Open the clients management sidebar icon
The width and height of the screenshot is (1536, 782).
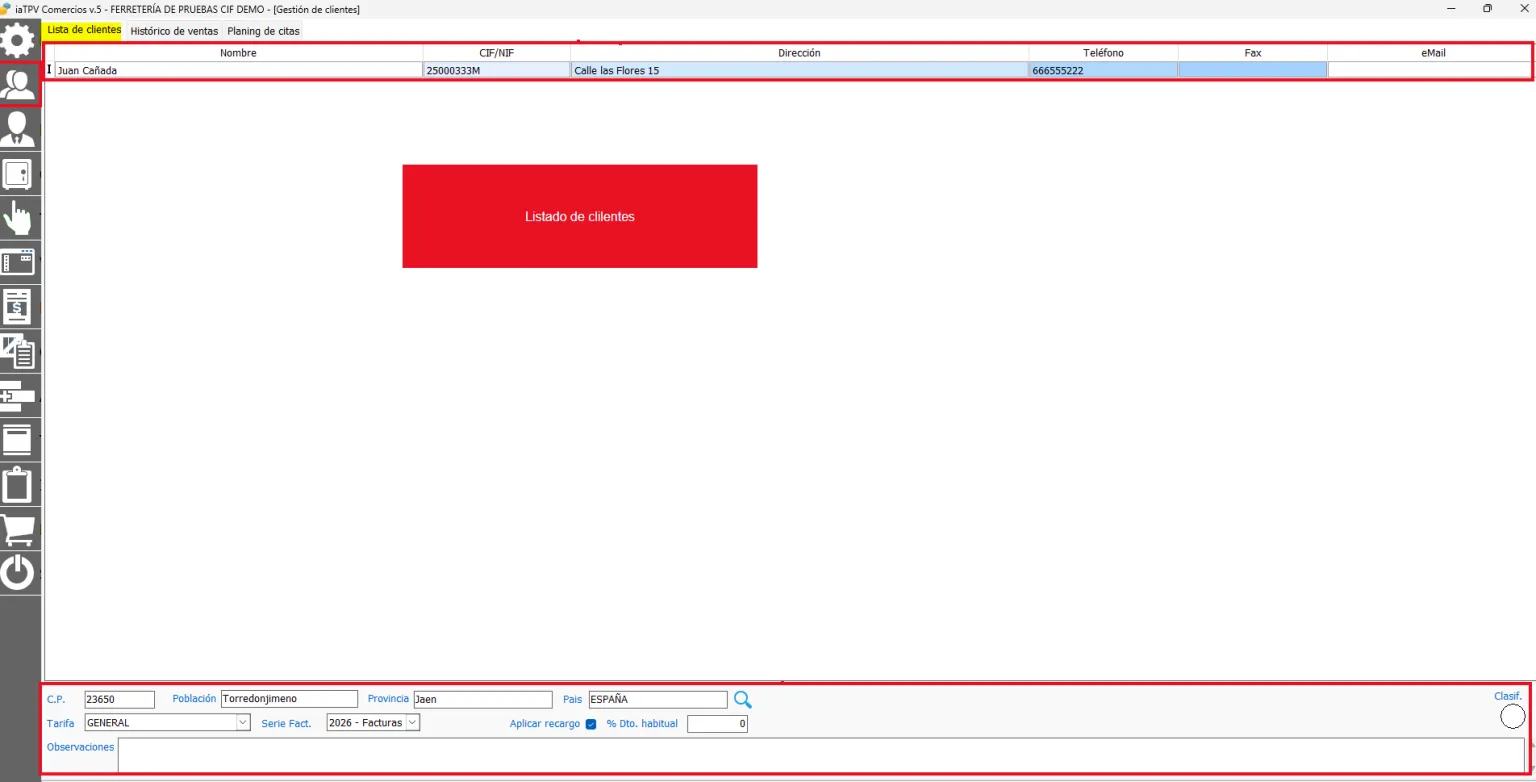tap(19, 84)
